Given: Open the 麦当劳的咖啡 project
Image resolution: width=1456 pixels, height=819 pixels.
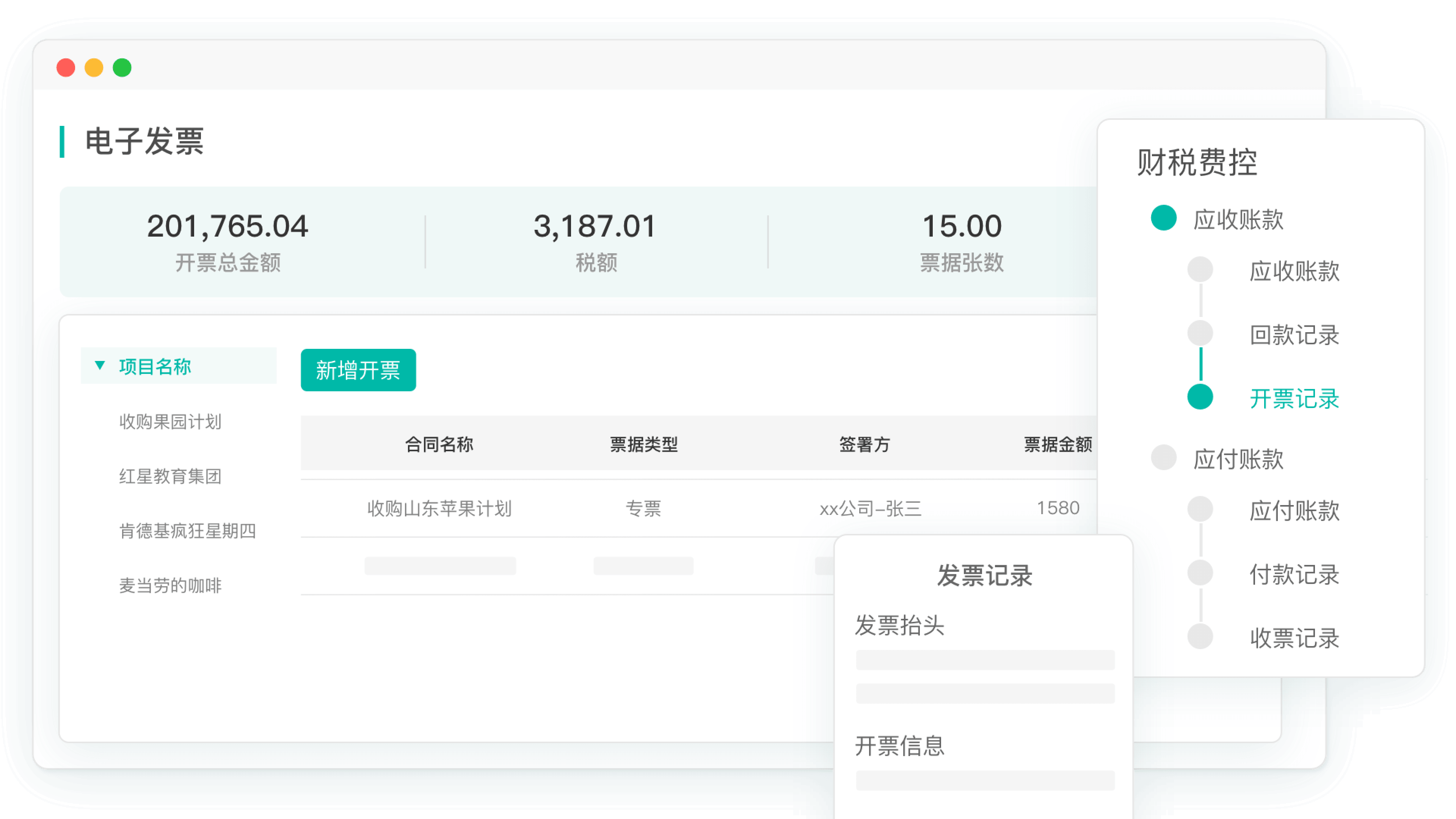Looking at the screenshot, I should 170,585.
